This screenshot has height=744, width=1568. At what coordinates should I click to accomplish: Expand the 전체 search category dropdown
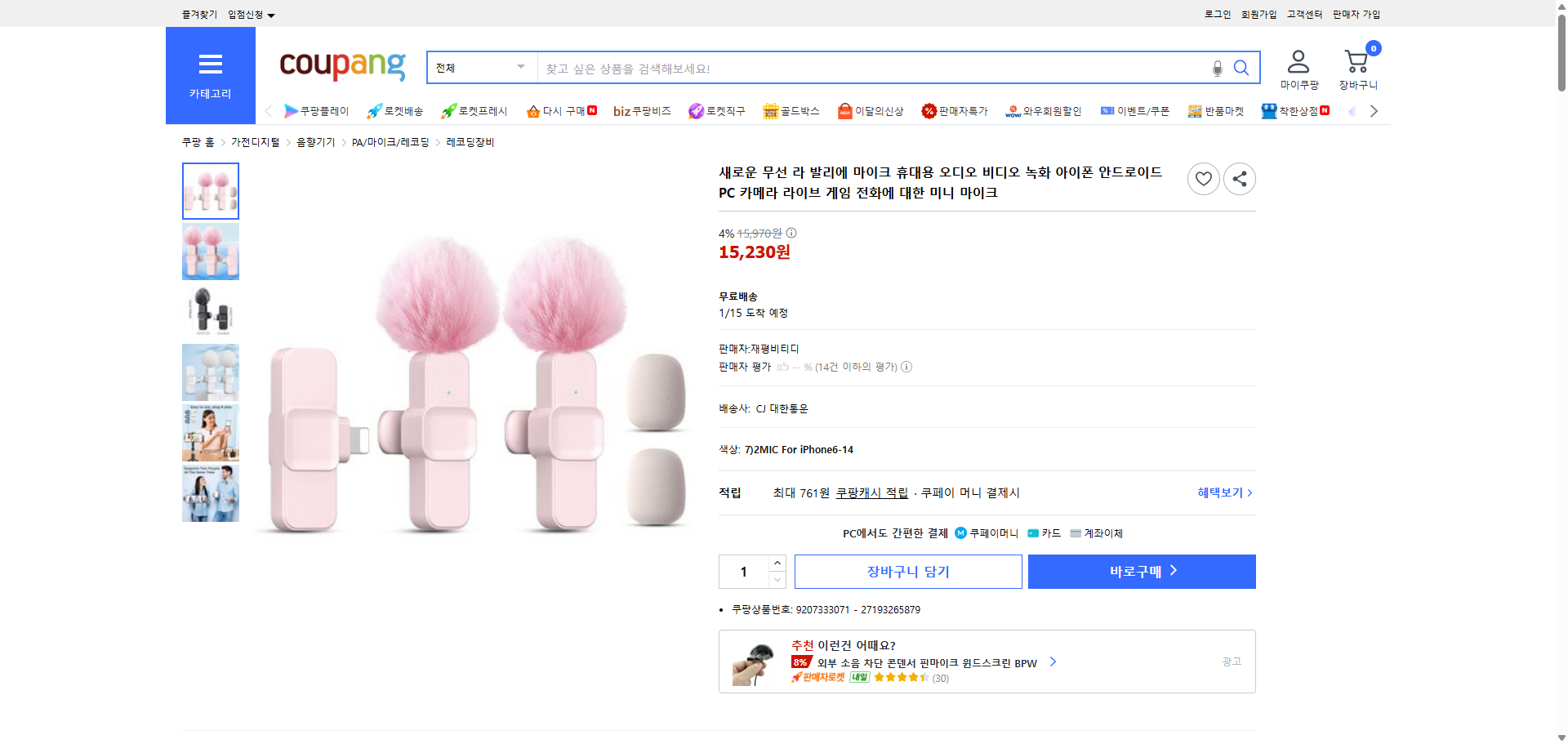[480, 68]
